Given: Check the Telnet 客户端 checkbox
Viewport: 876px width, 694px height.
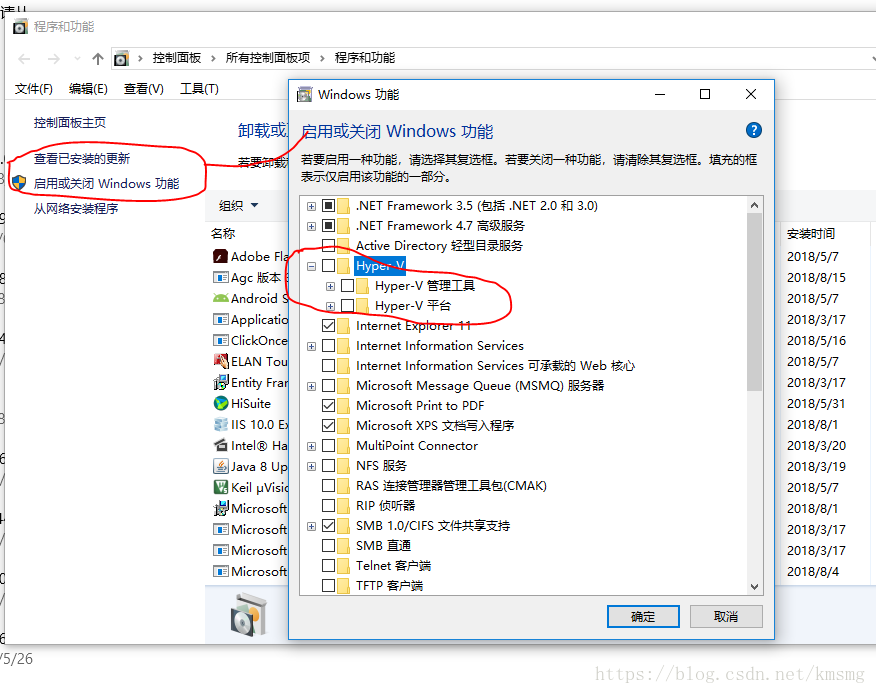Looking at the screenshot, I should [x=328, y=565].
